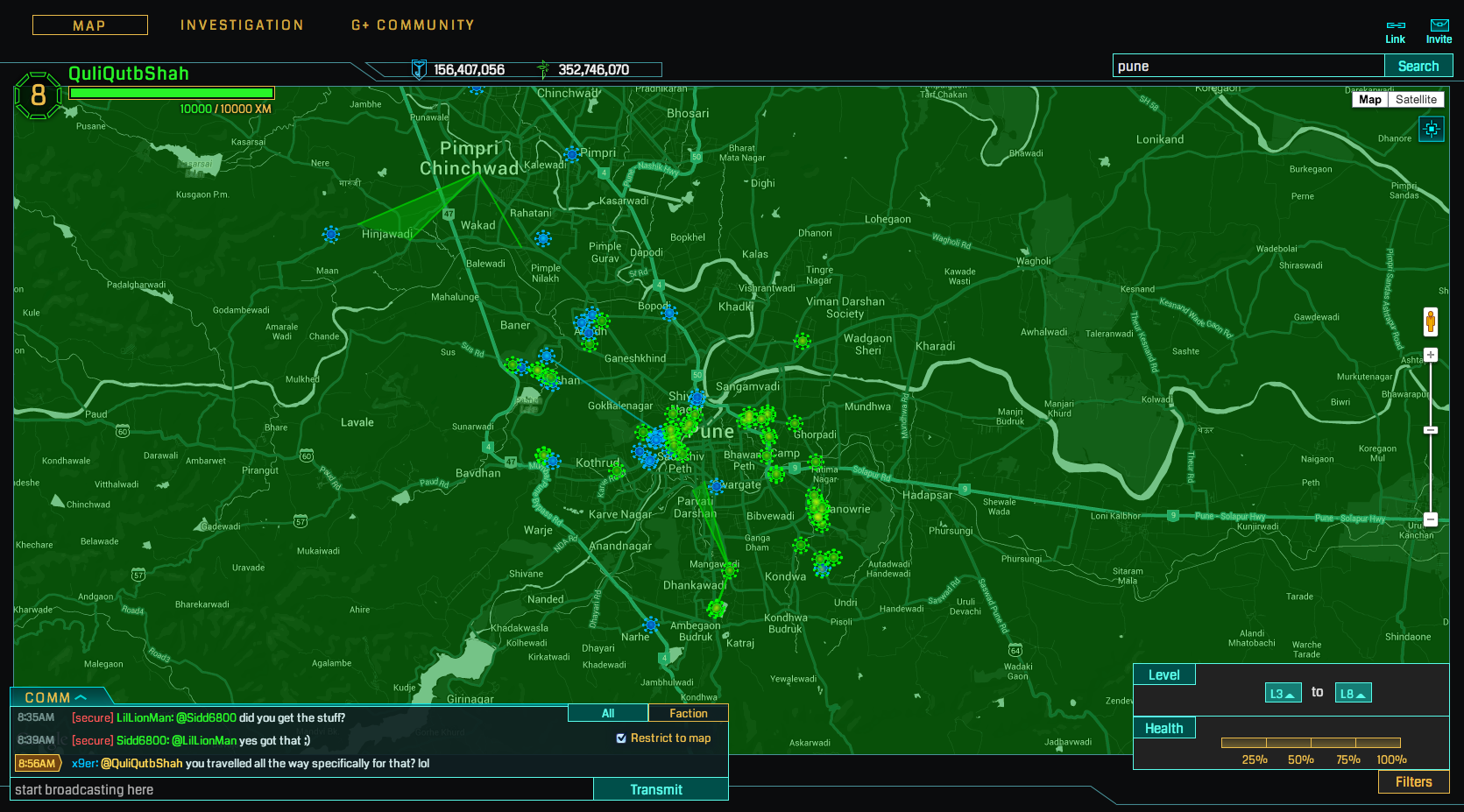
Task: Select the green portal above Ambegaon
Action: click(717, 607)
